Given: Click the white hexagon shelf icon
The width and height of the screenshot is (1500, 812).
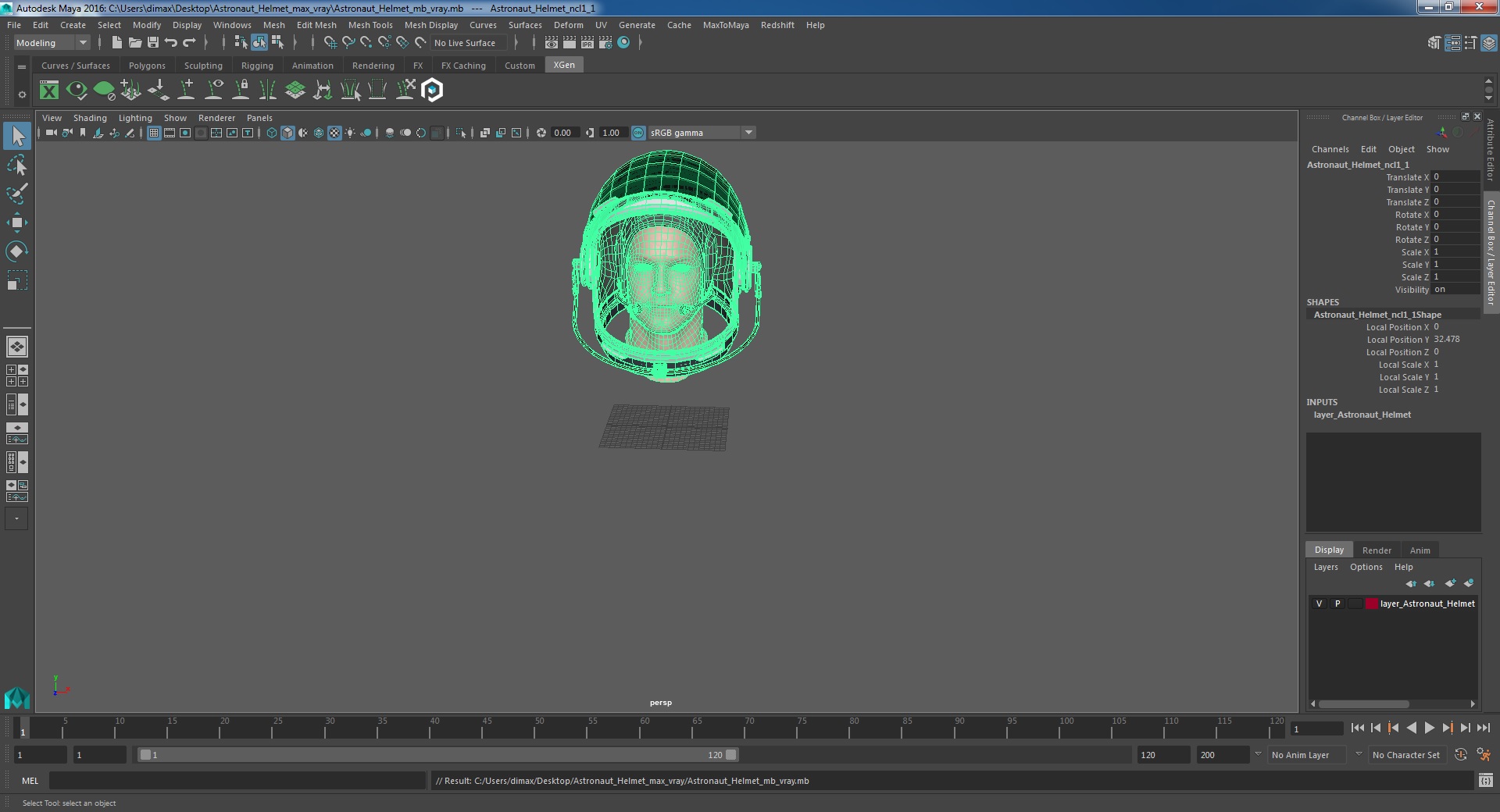Looking at the screenshot, I should click(x=432, y=91).
